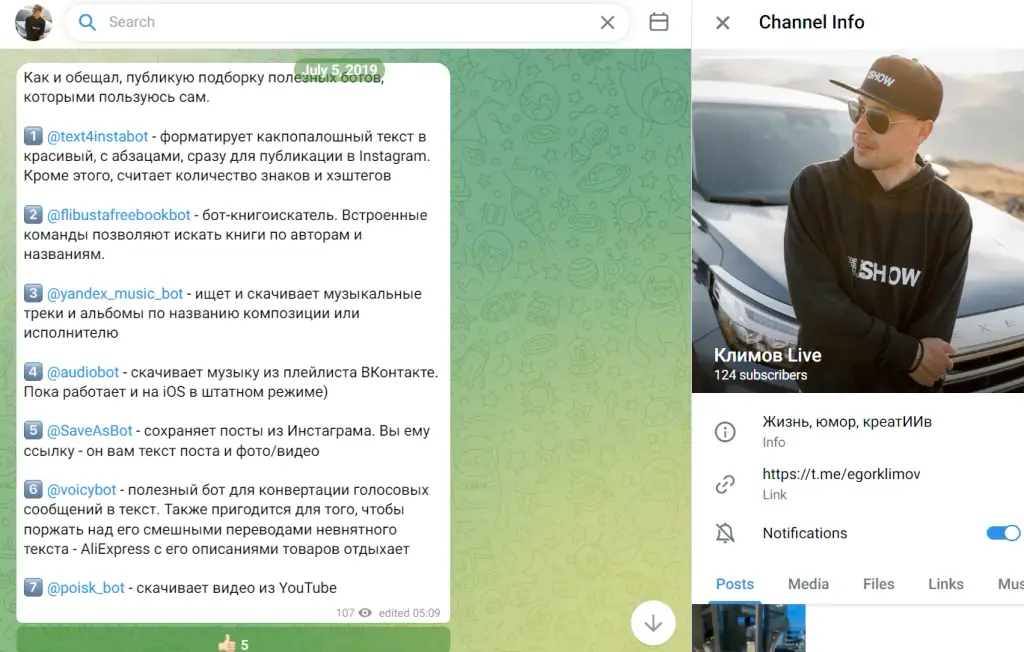The width and height of the screenshot is (1024, 652).
Task: Click the channel description 'Жизнь, юмор, креатИИв'
Action: click(847, 422)
